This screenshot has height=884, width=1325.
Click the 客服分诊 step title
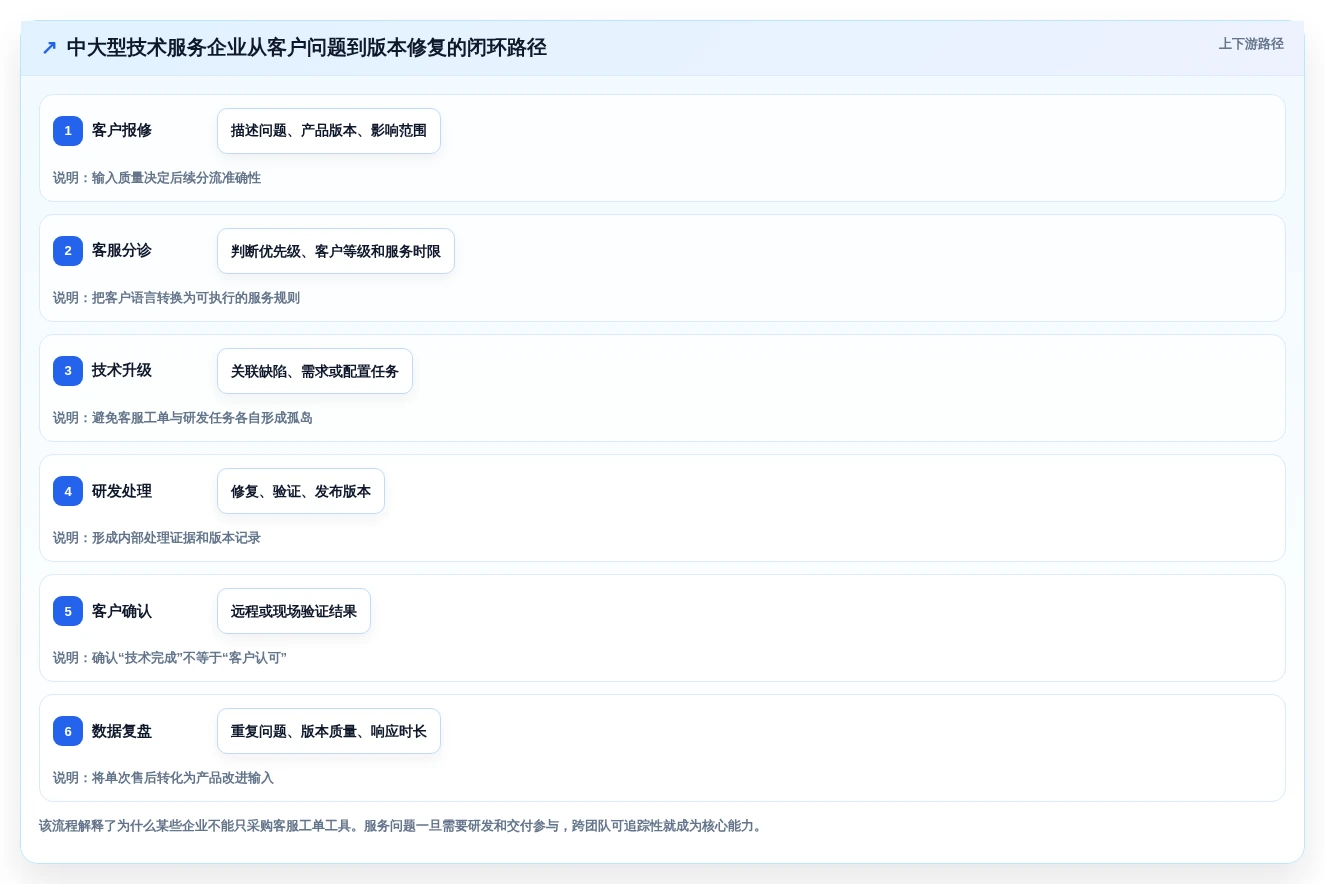pos(122,250)
